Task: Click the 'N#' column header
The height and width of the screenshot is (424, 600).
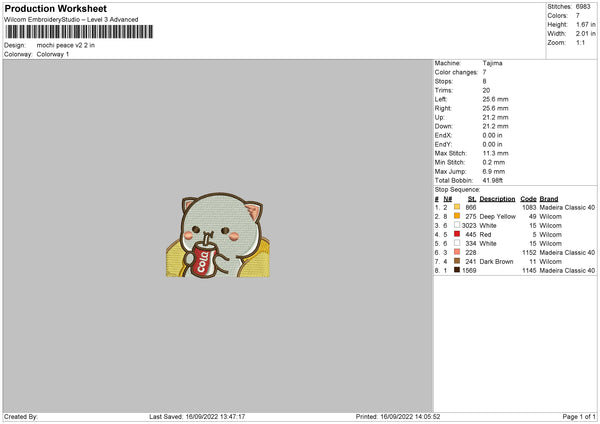Action: pyautogui.click(x=448, y=199)
